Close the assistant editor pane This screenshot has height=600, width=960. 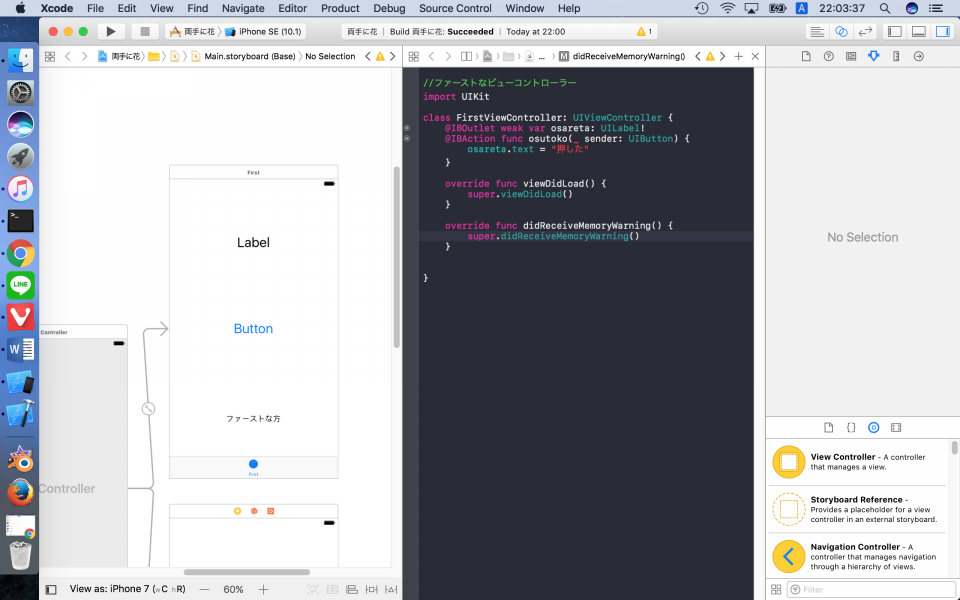pos(756,56)
